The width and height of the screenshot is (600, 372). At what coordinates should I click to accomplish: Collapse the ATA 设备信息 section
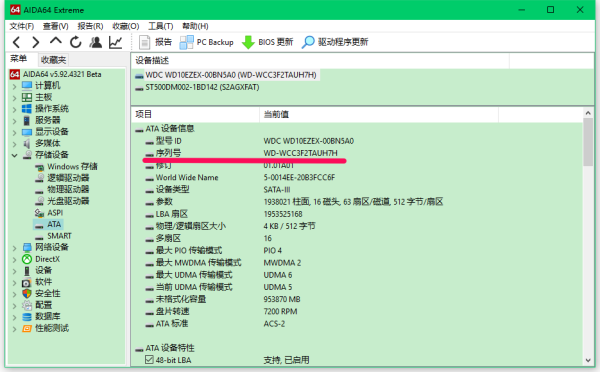click(x=139, y=129)
